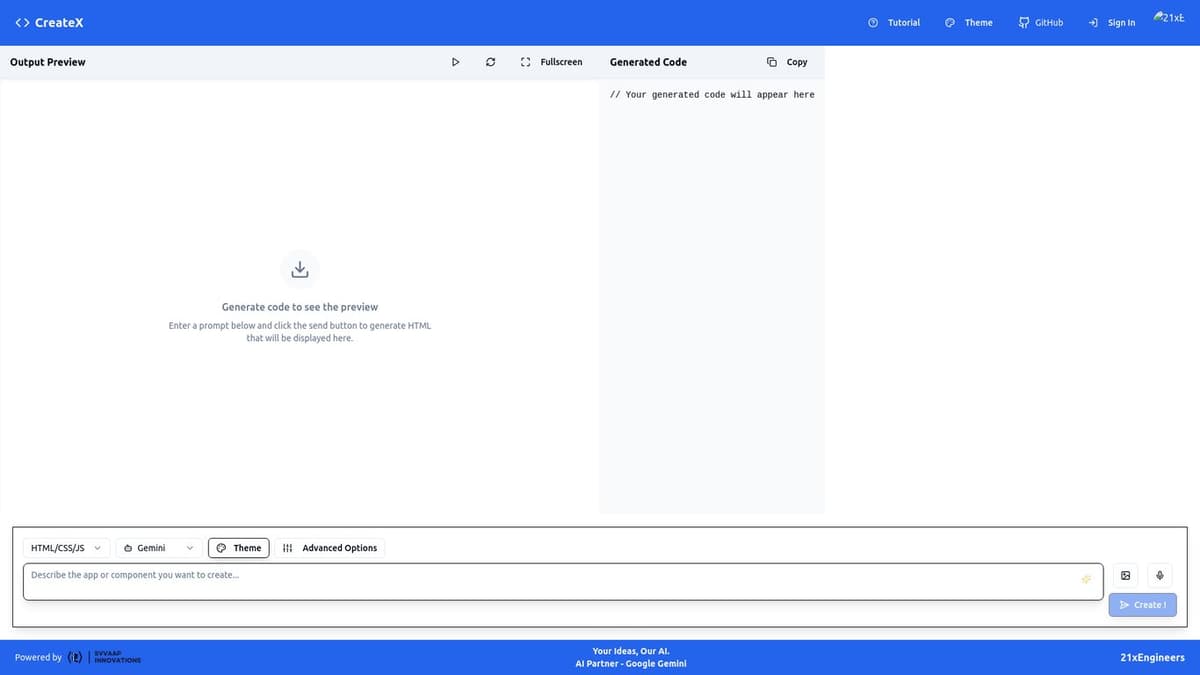1200x675 pixels.
Task: Click Sign In in the header
Action: point(1111,22)
